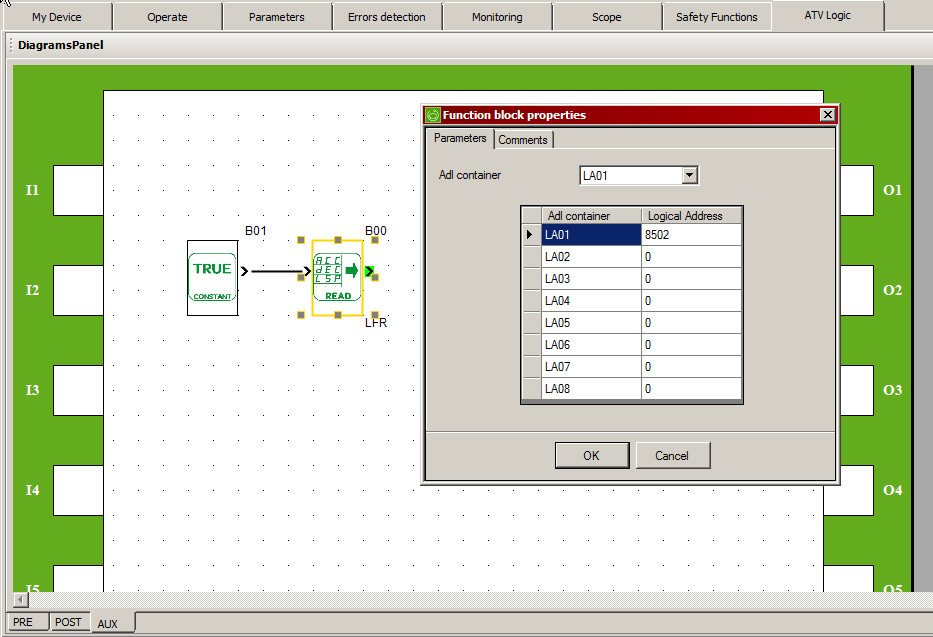Click the Function block properties title icon
Viewport: 933px width, 637px height.
coord(433,115)
